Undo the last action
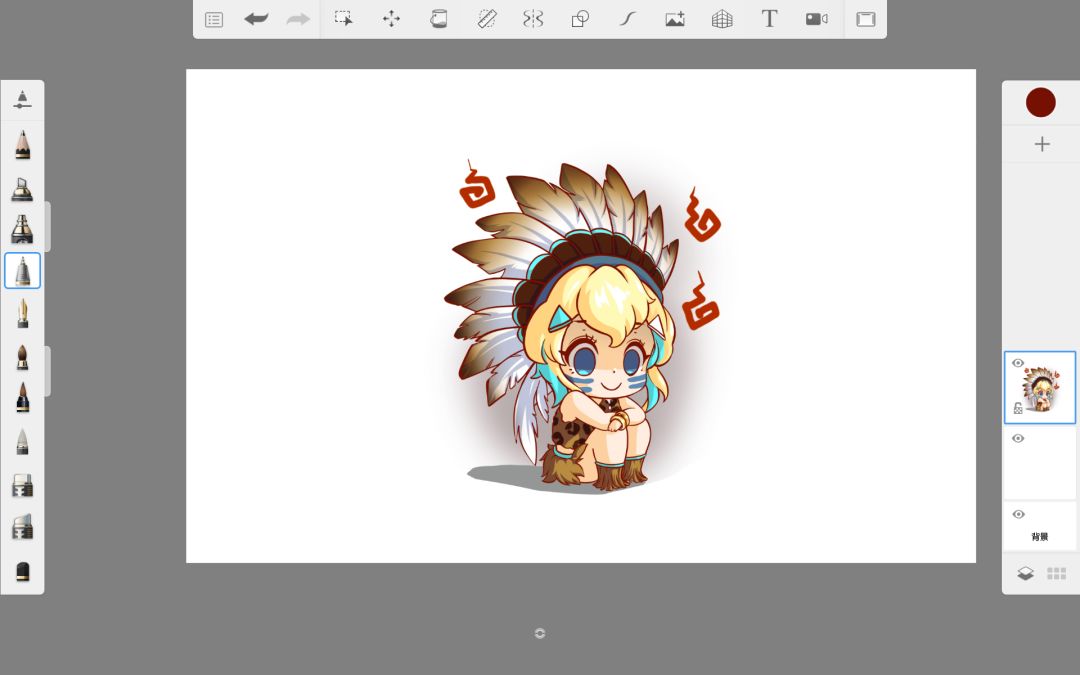1080x675 pixels. (x=256, y=19)
